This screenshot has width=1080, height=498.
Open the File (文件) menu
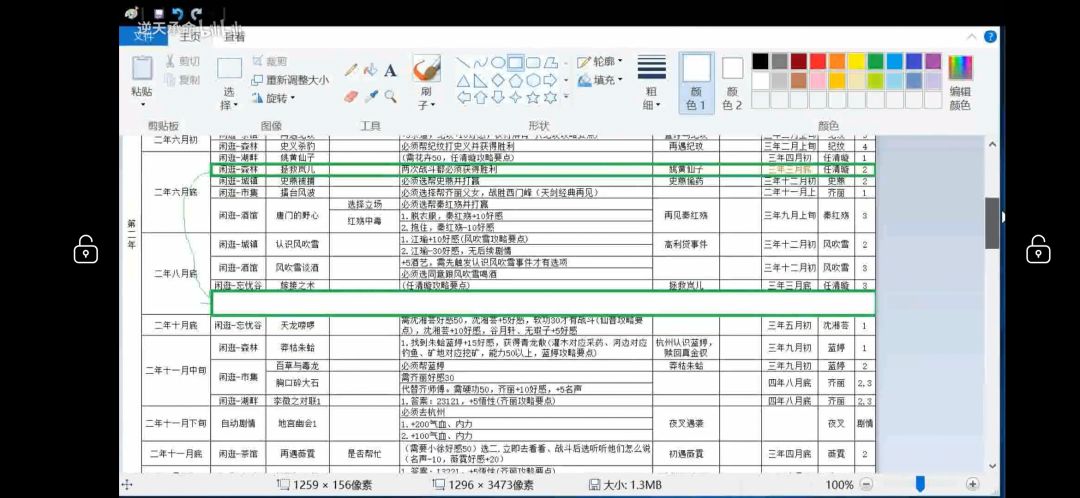click(143, 37)
